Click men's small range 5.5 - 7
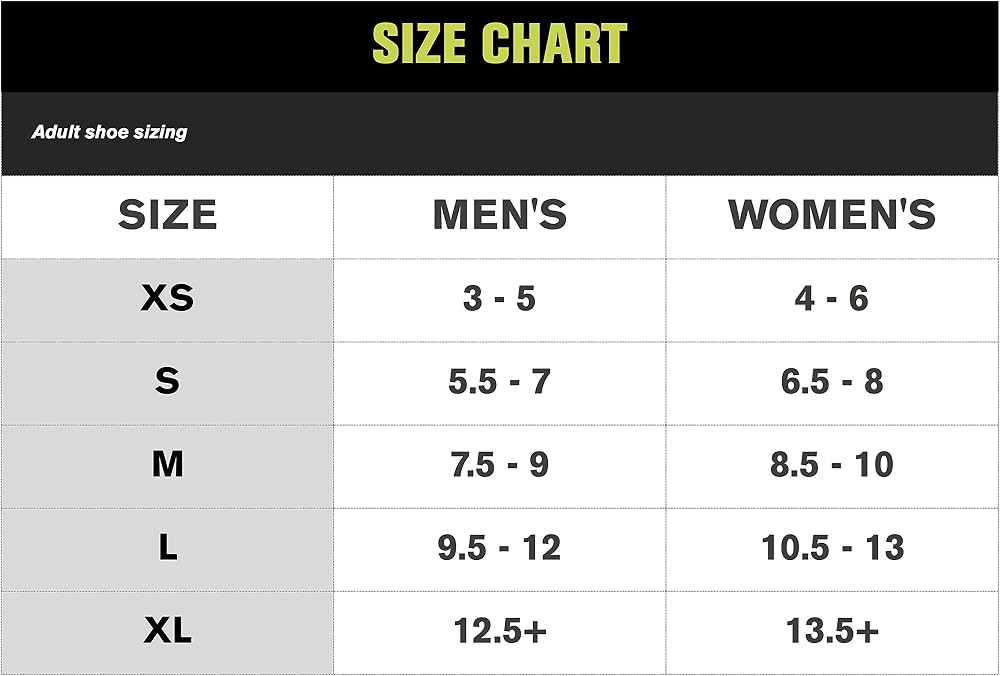This screenshot has width=1000, height=676. 499,381
